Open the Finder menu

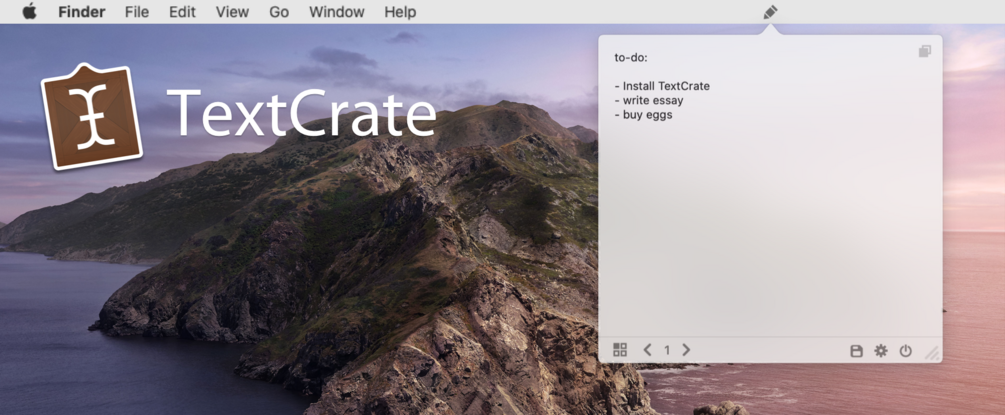pos(82,12)
